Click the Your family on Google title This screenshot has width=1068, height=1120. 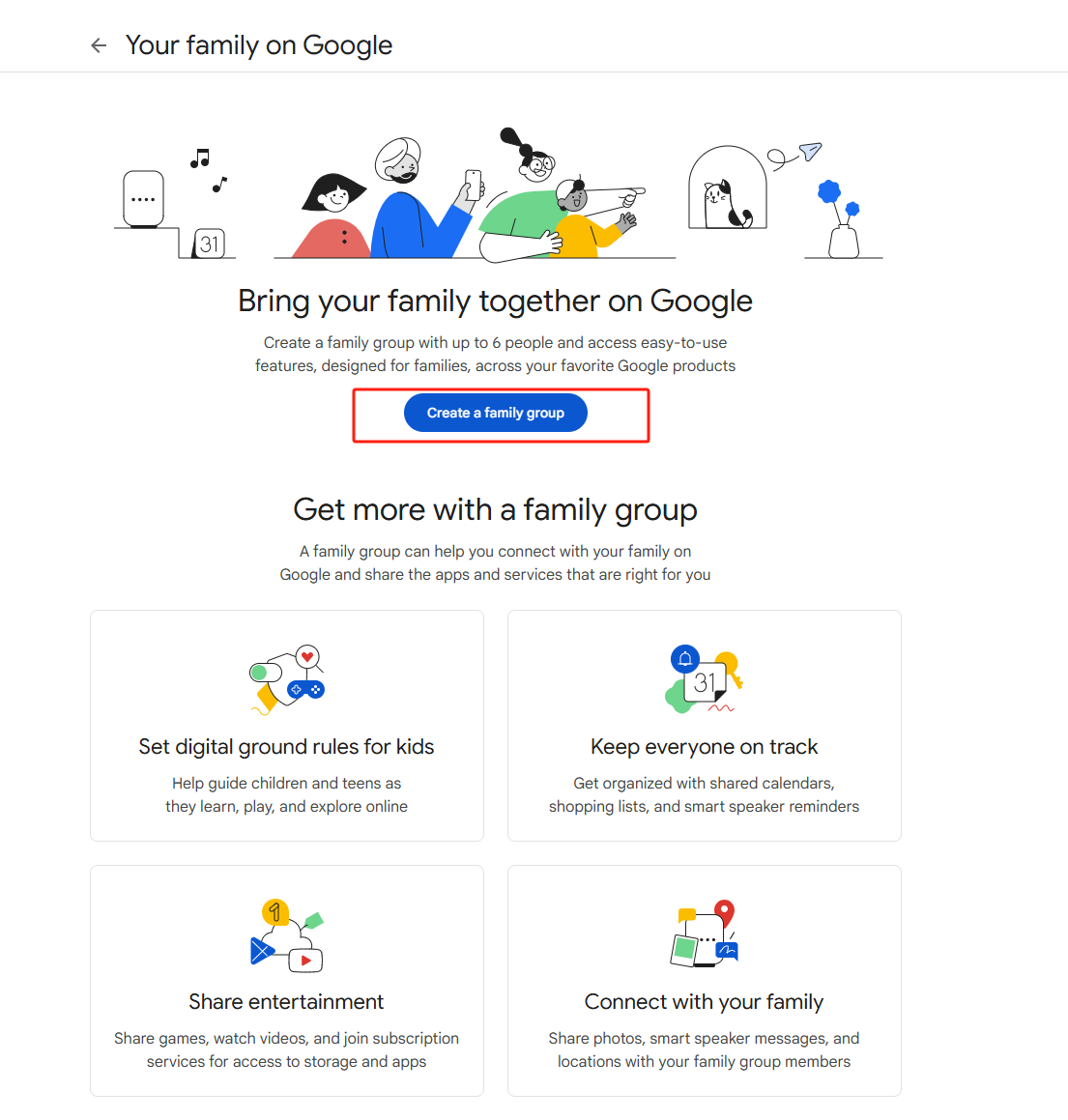(259, 45)
